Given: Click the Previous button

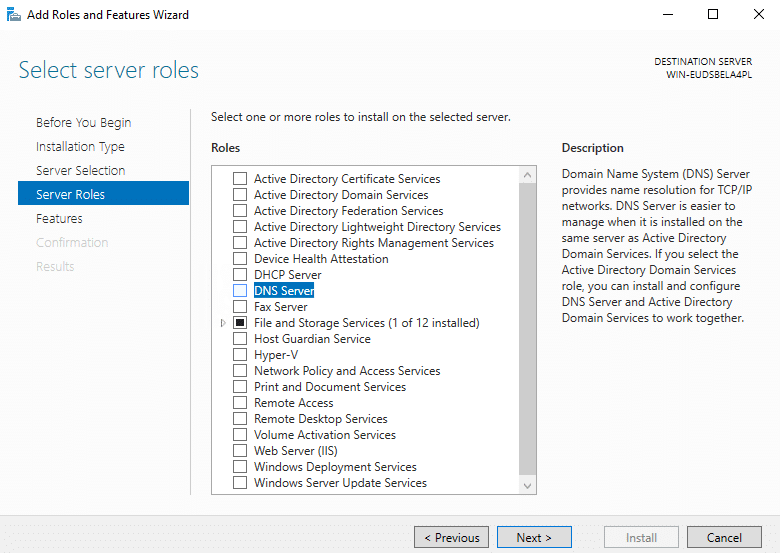Looking at the screenshot, I should (x=451, y=537).
